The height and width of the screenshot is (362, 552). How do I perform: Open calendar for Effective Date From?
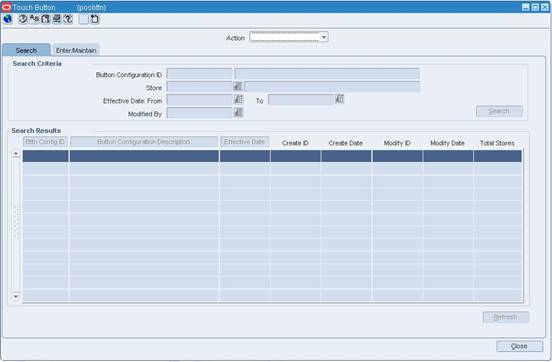pos(238,99)
